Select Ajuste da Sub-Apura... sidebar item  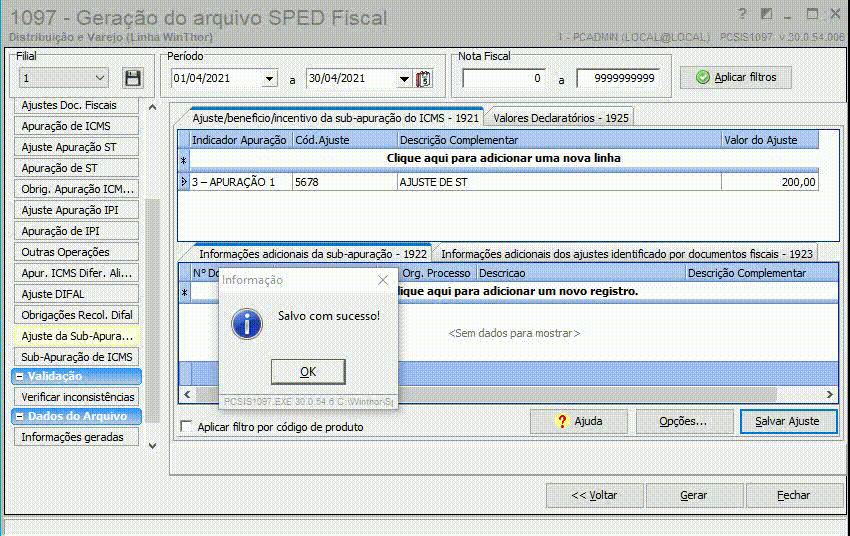pyautogui.click(x=76, y=336)
